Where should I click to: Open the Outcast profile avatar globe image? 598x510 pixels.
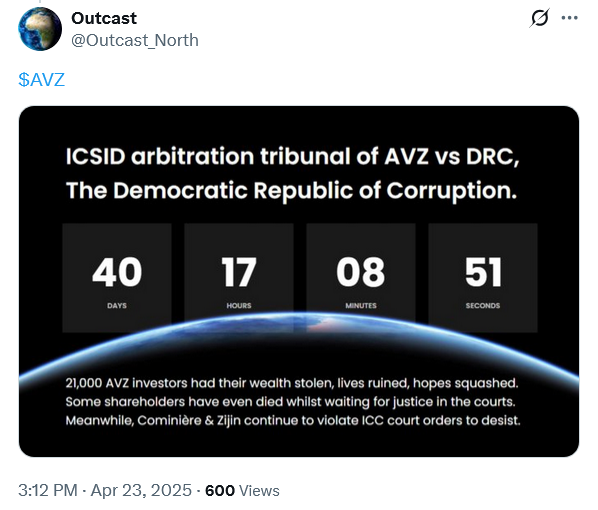pyautogui.click(x=40, y=29)
